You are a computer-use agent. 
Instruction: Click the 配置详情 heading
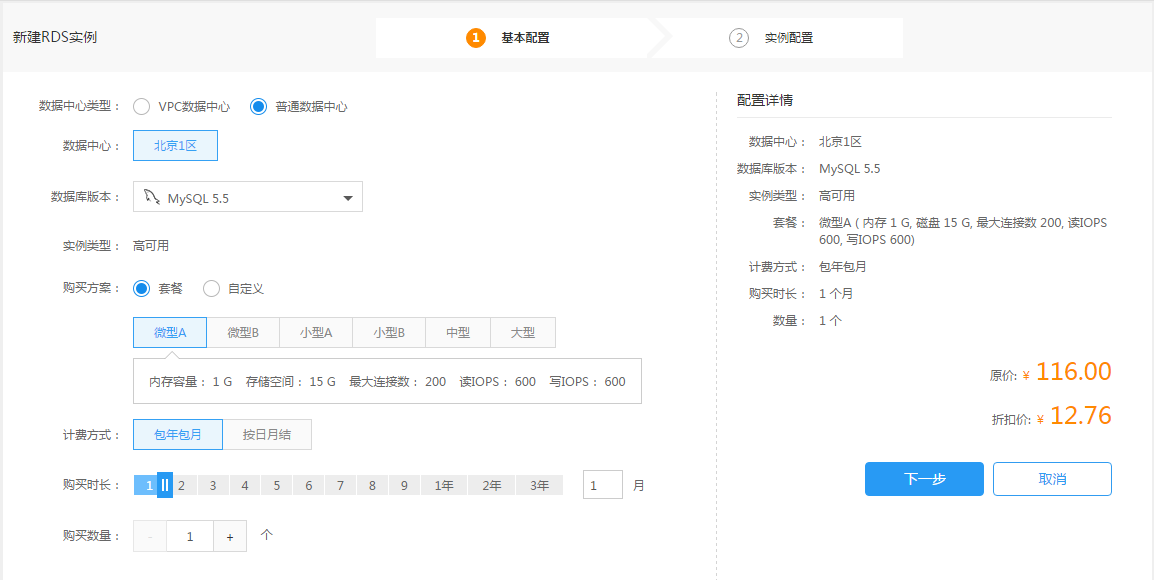click(765, 101)
